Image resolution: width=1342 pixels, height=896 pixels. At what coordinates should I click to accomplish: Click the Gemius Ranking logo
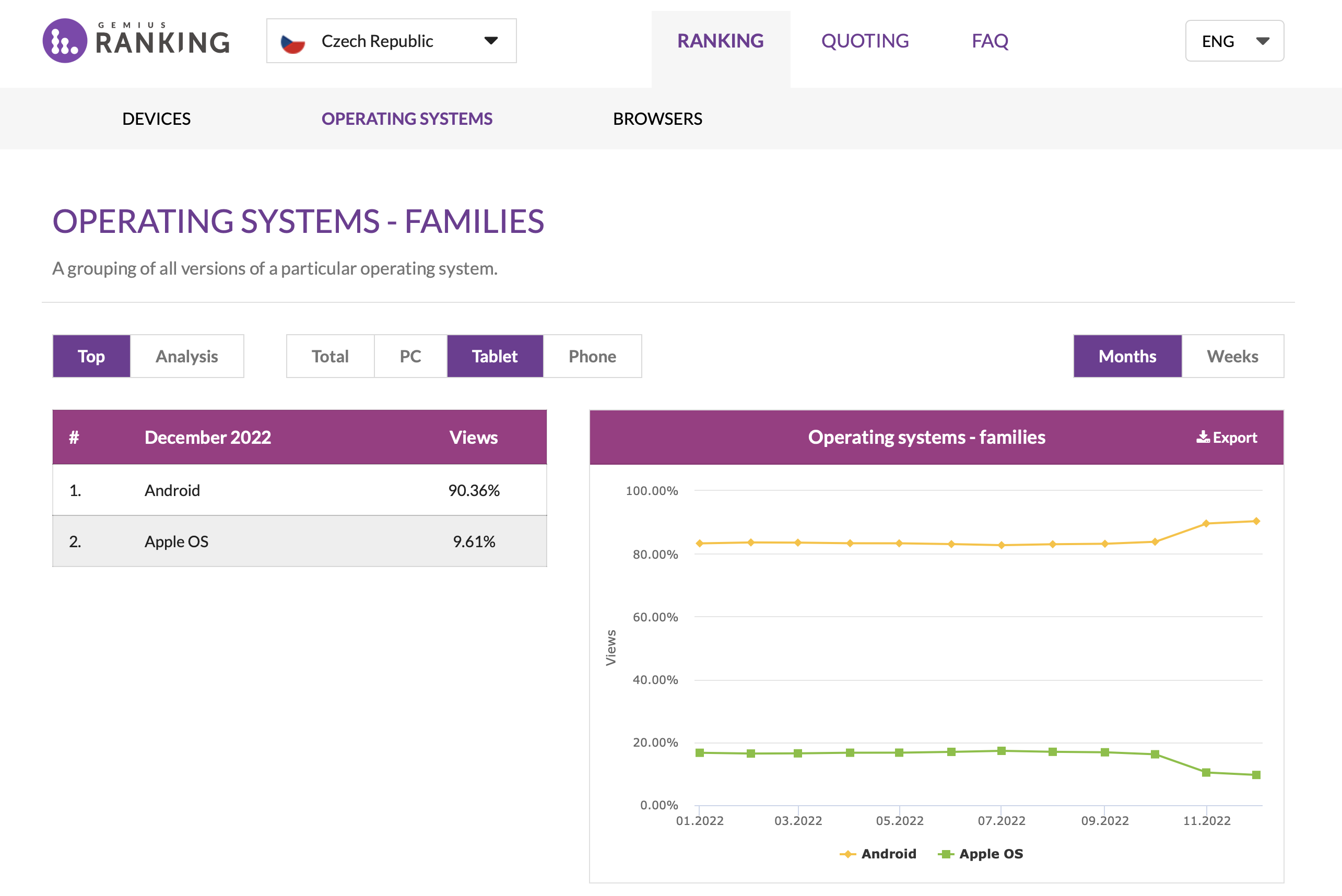[x=135, y=41]
